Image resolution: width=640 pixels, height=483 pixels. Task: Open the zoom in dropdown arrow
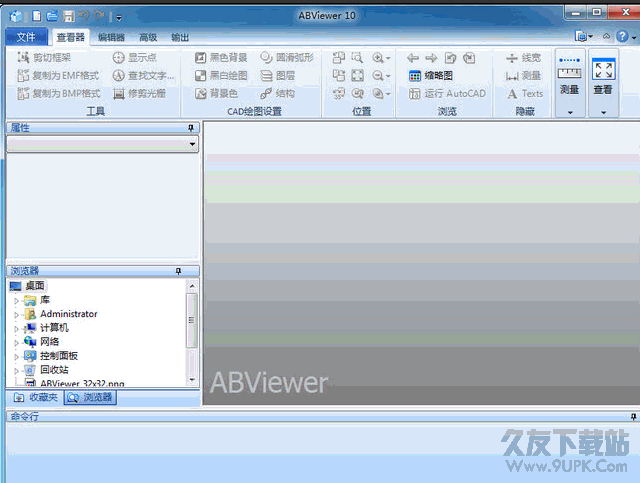pos(388,58)
